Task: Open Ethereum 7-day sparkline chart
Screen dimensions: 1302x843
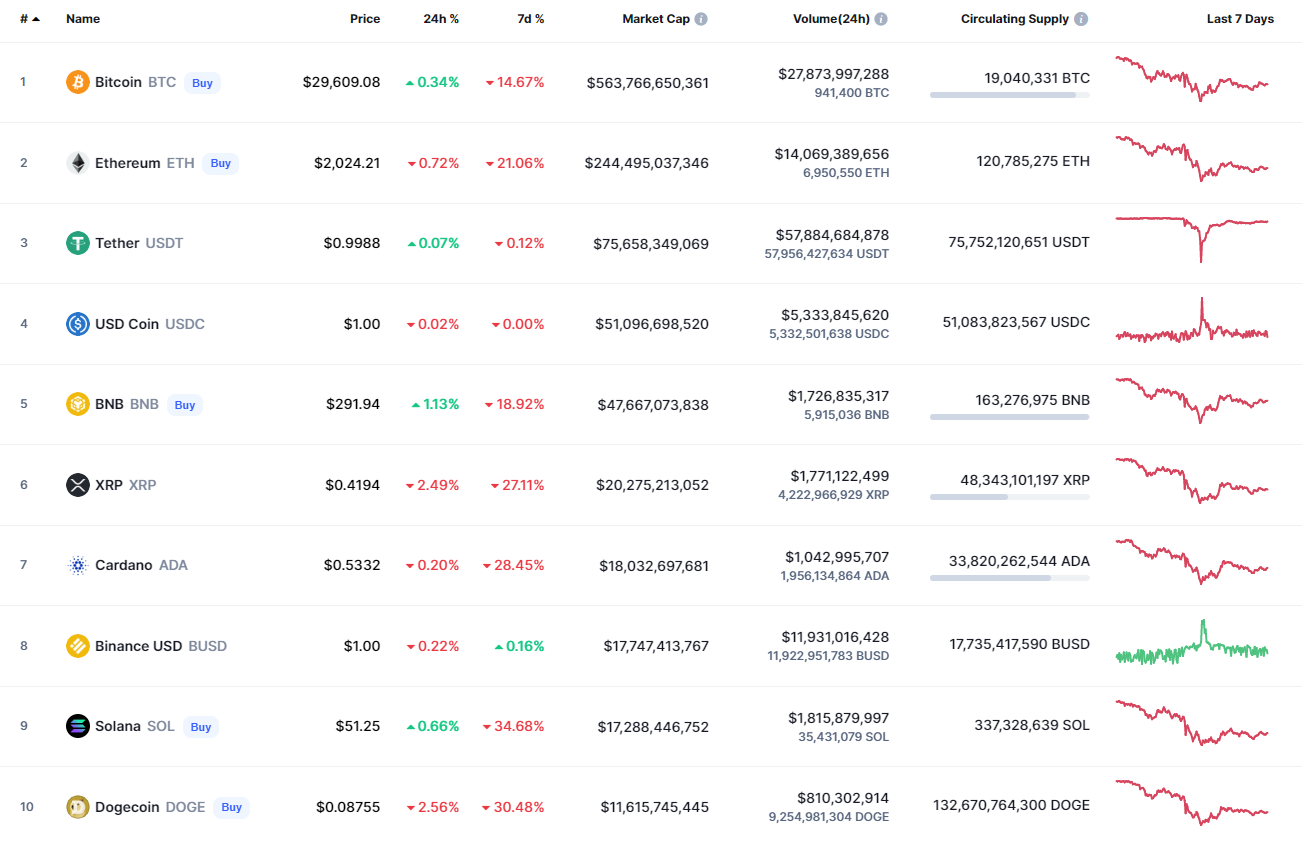Action: tap(1192, 159)
